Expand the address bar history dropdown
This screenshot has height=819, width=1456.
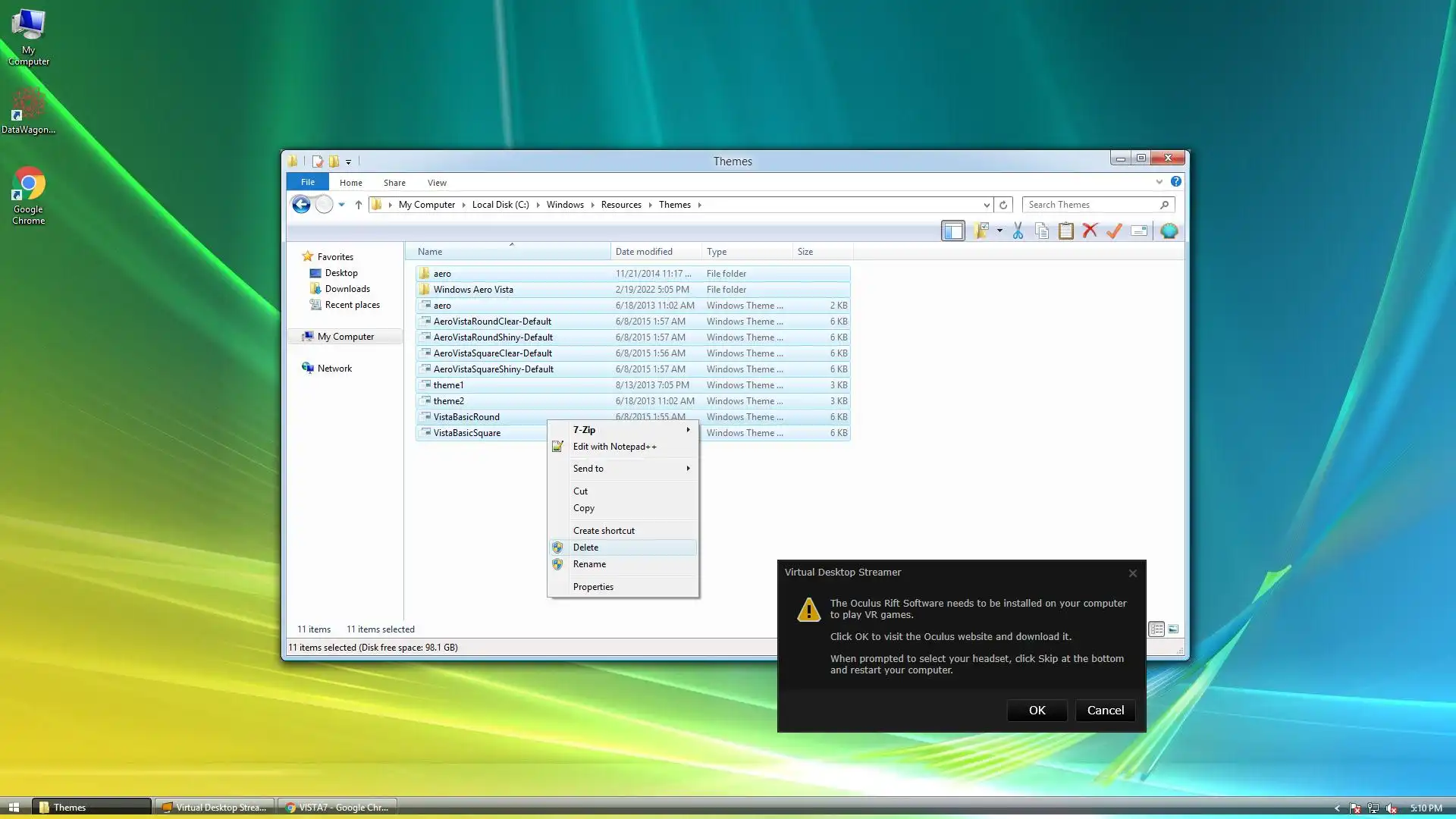(x=986, y=205)
